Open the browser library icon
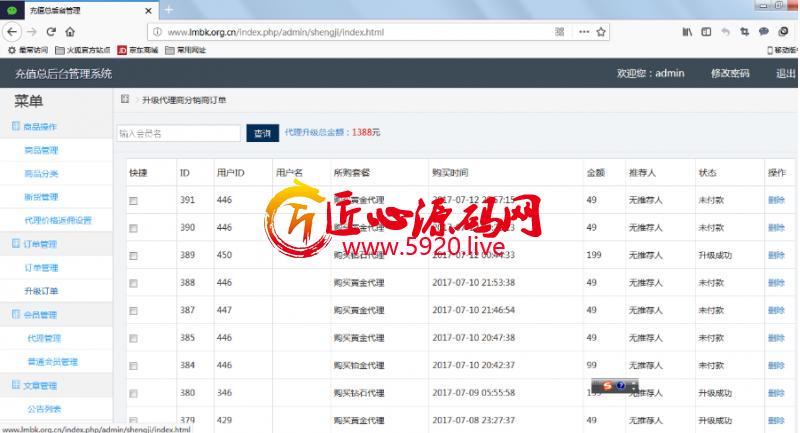Image resolution: width=800 pixels, height=433 pixels. [x=687, y=32]
